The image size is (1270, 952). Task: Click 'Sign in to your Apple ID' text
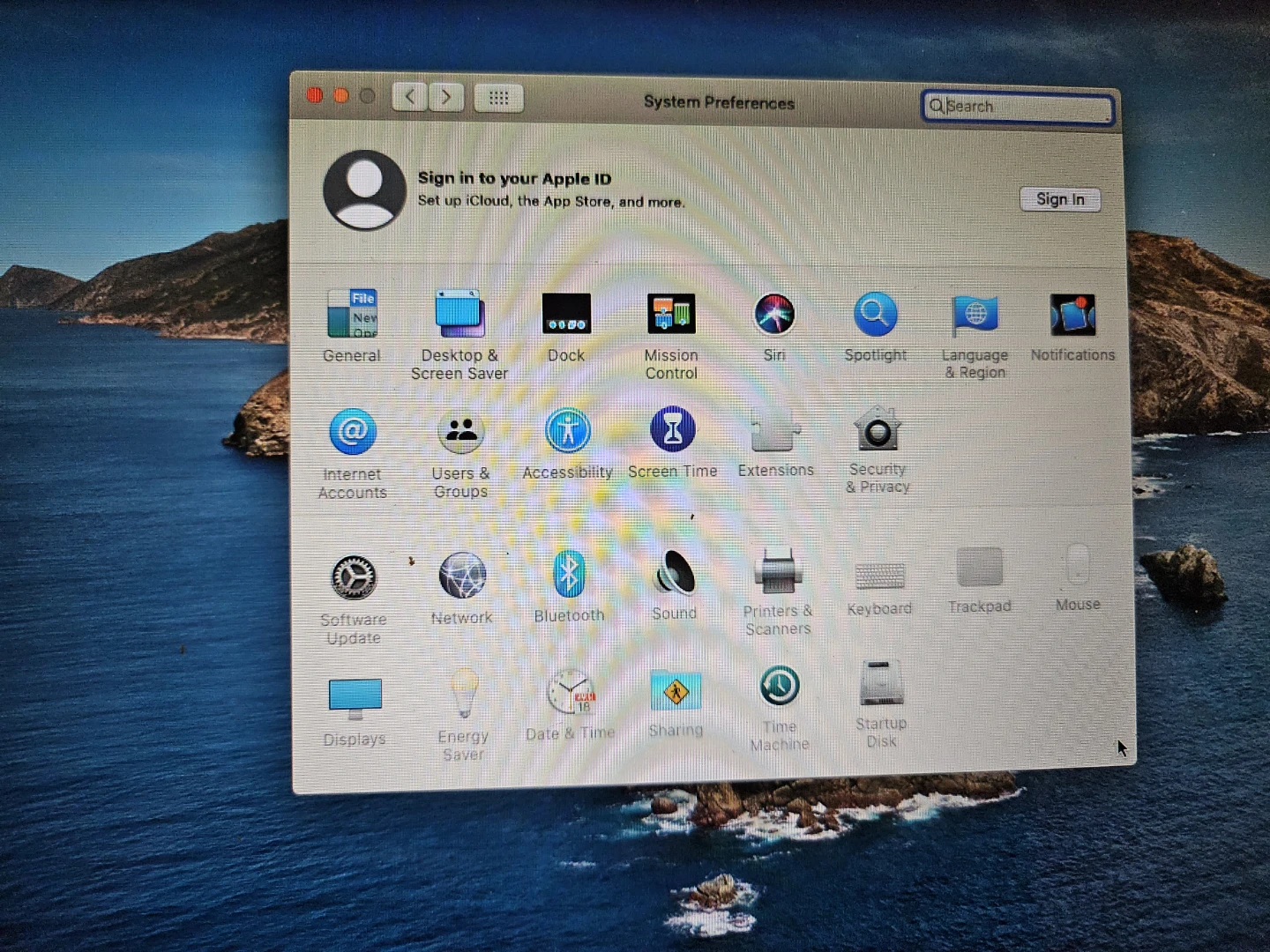point(514,179)
